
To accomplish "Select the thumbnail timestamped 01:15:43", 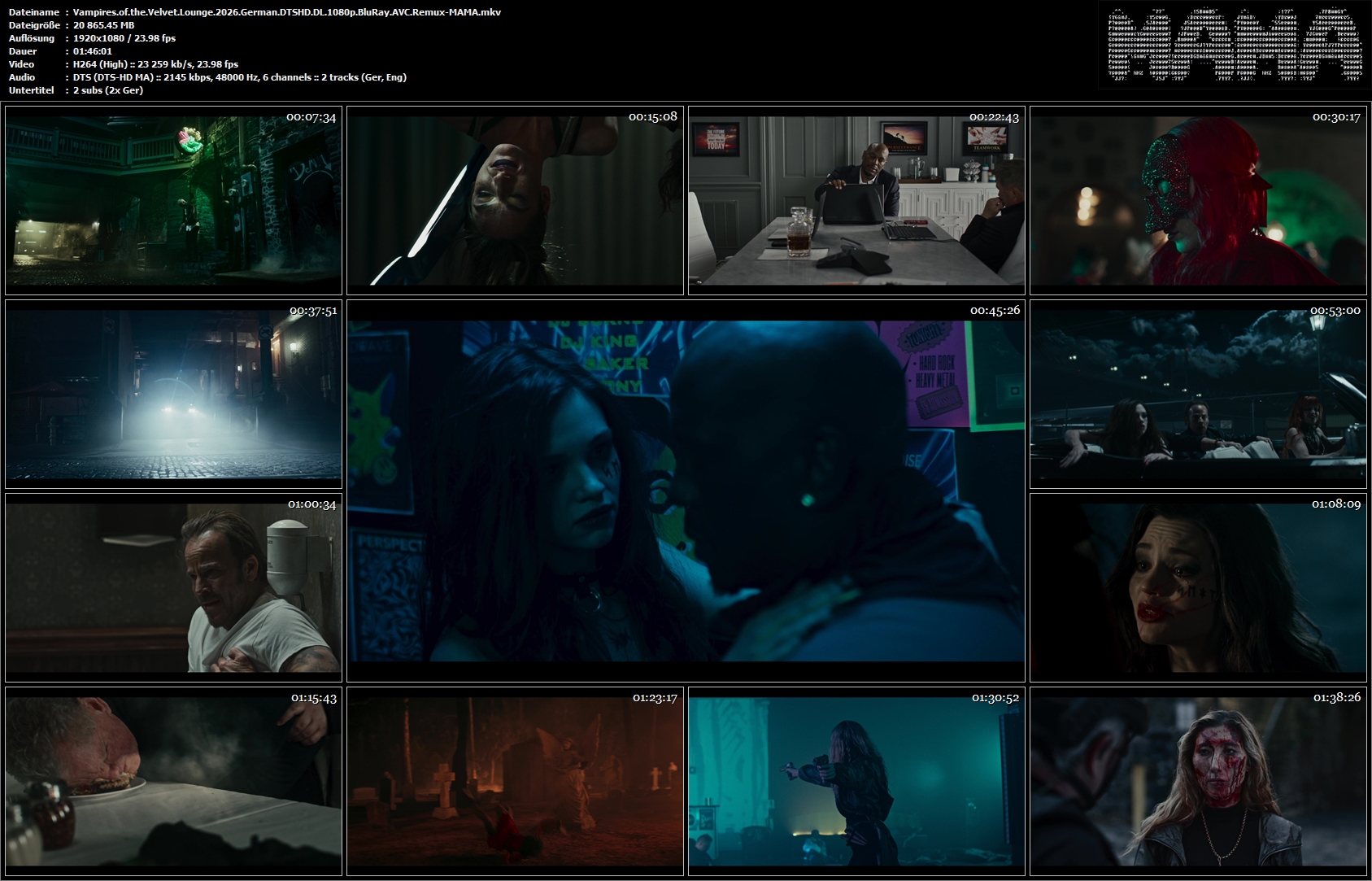I will [x=173, y=781].
